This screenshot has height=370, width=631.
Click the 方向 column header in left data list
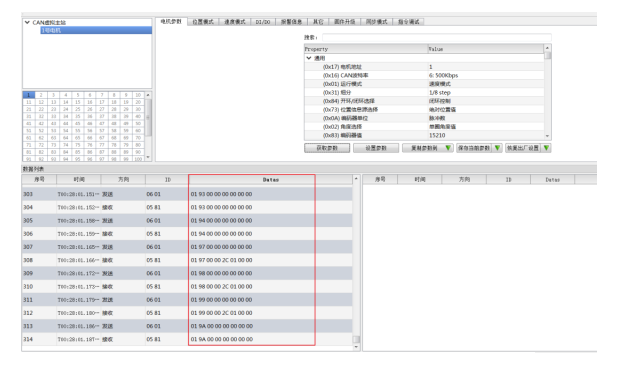pos(123,180)
